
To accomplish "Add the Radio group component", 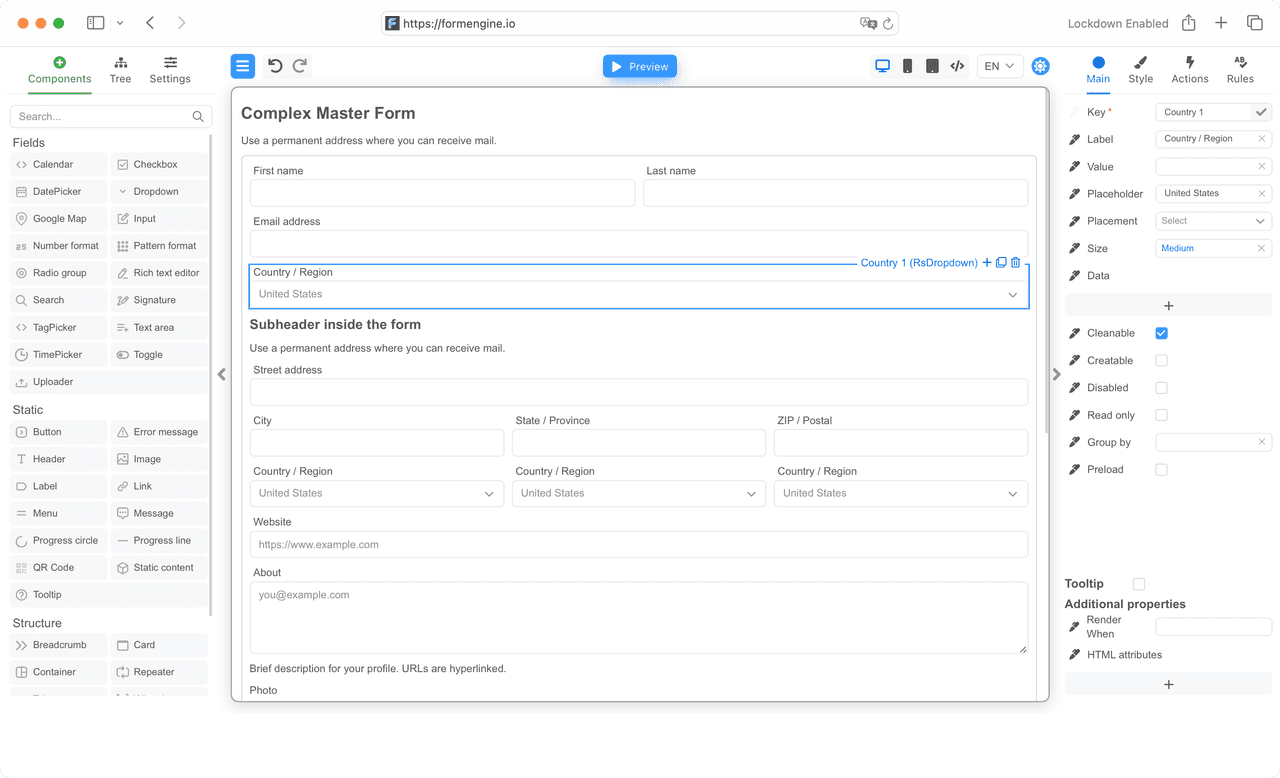I will coord(58,273).
